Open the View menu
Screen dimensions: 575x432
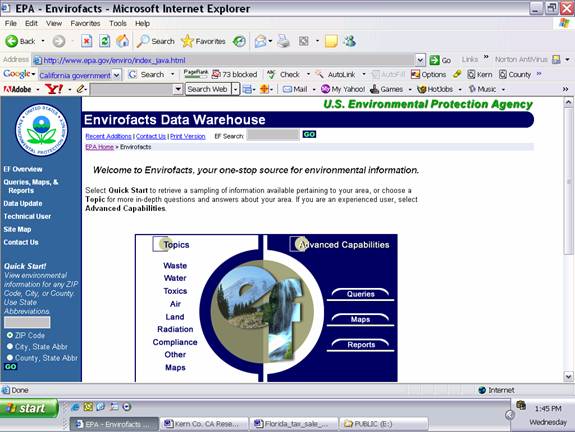[54, 23]
